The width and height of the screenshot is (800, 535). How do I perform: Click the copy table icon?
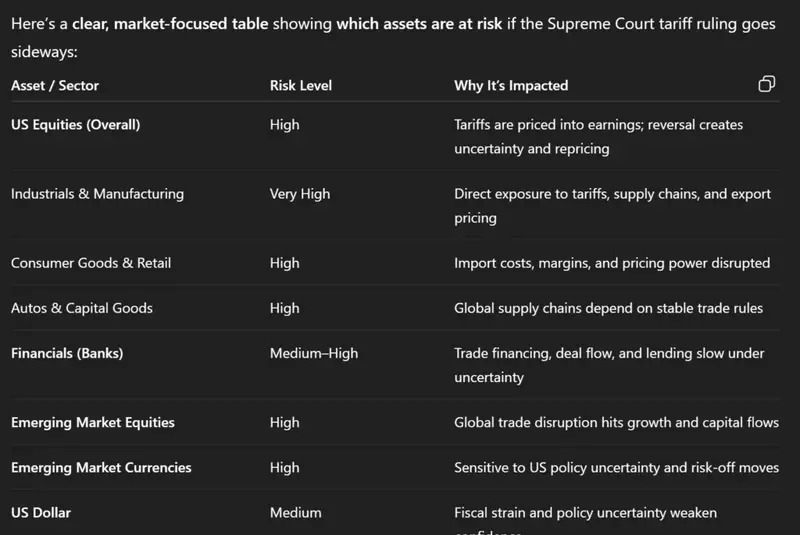(x=767, y=84)
